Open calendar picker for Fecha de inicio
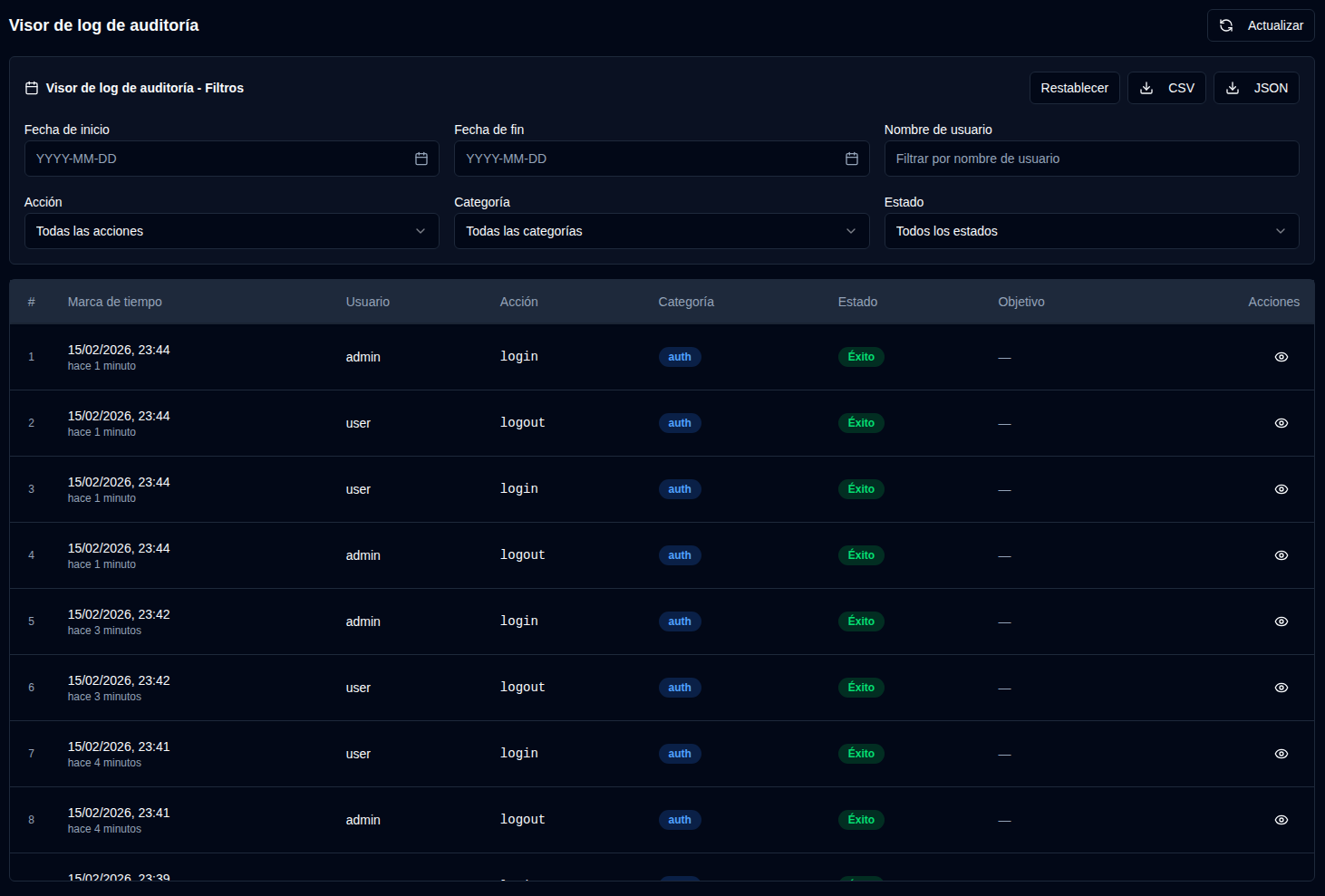 (421, 159)
